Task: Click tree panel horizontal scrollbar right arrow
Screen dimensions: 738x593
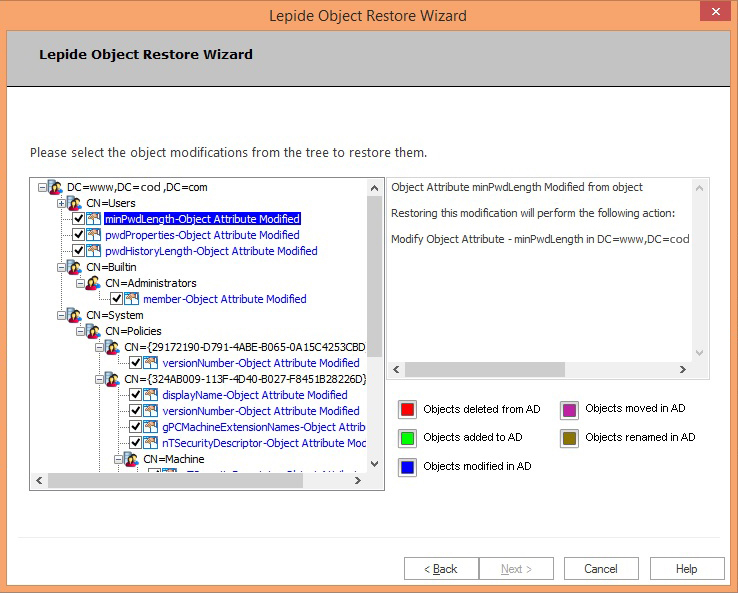Action: 358,481
